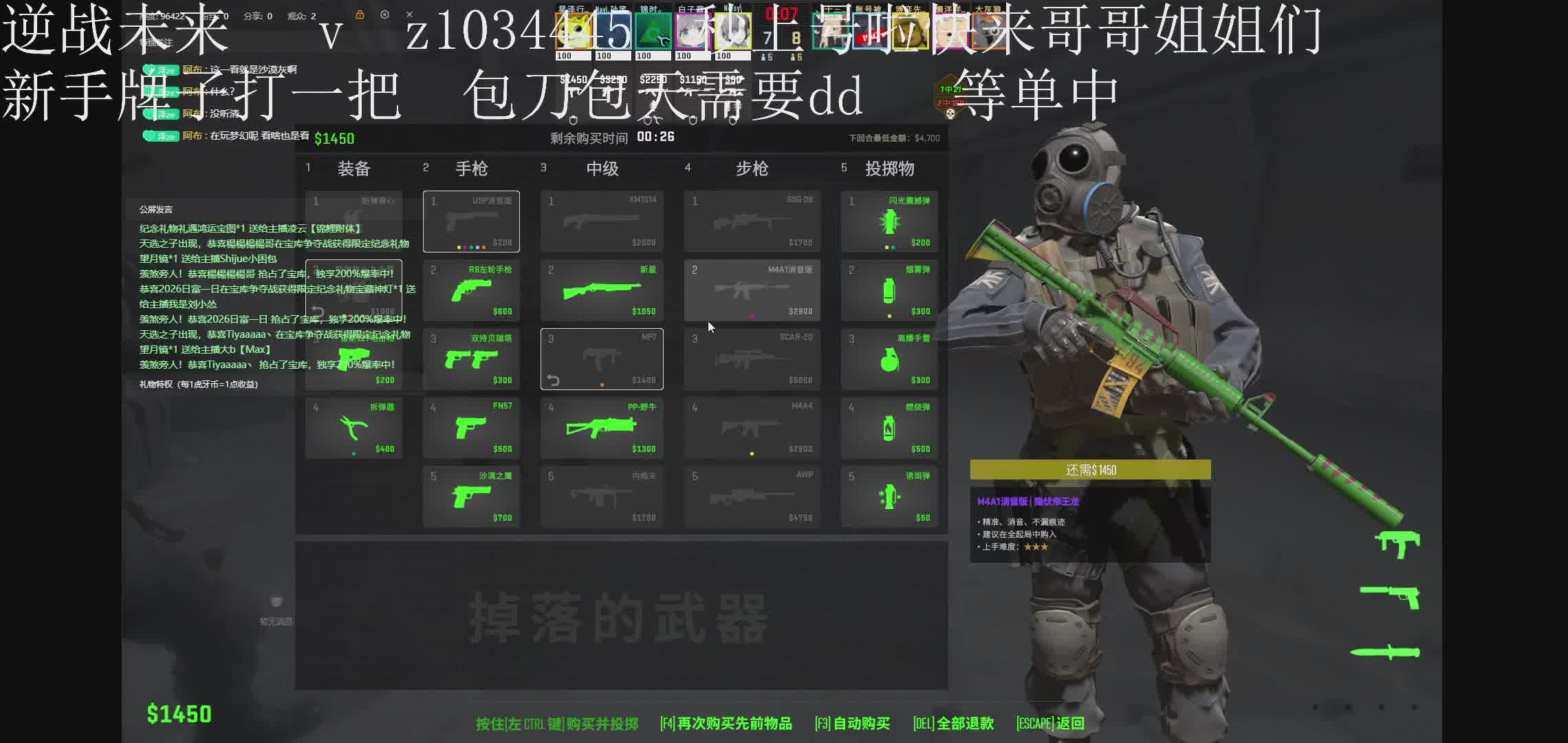Select the Nova shotgun for $1050
The image size is (1568, 743).
tap(602, 290)
